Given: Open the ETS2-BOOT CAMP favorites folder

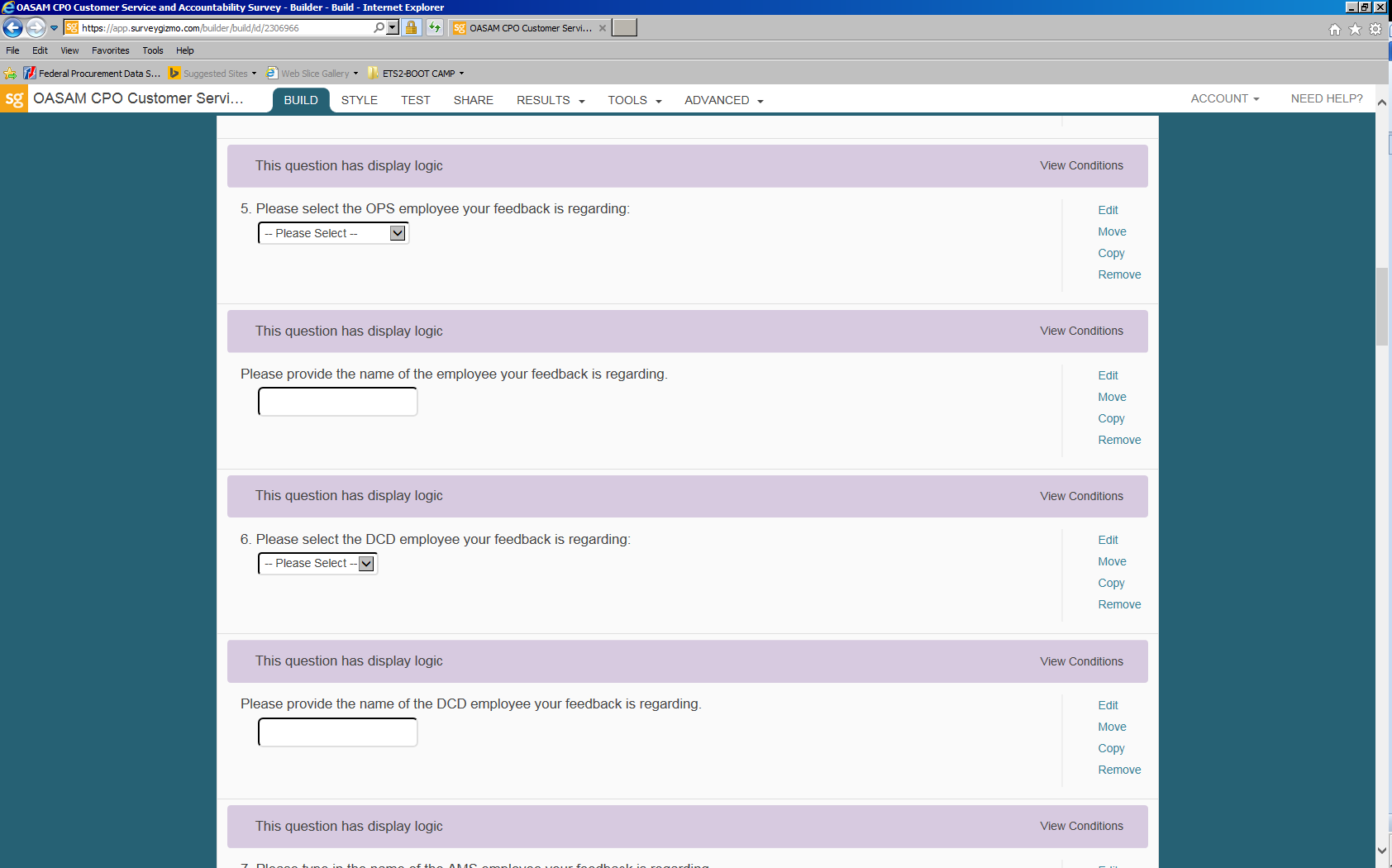Looking at the screenshot, I should tap(416, 74).
